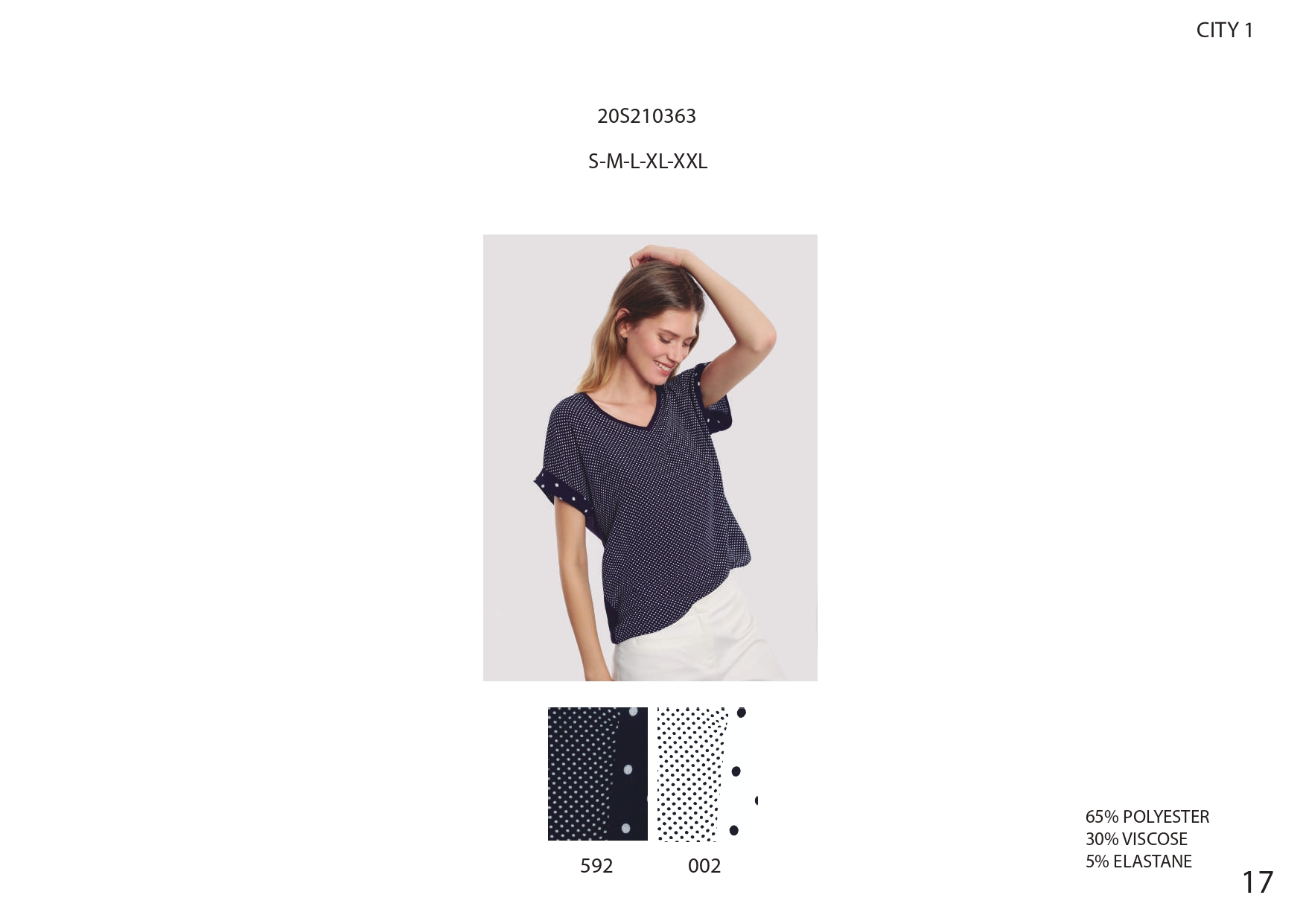
Task: Click the "592" color code label
Action: click(596, 866)
